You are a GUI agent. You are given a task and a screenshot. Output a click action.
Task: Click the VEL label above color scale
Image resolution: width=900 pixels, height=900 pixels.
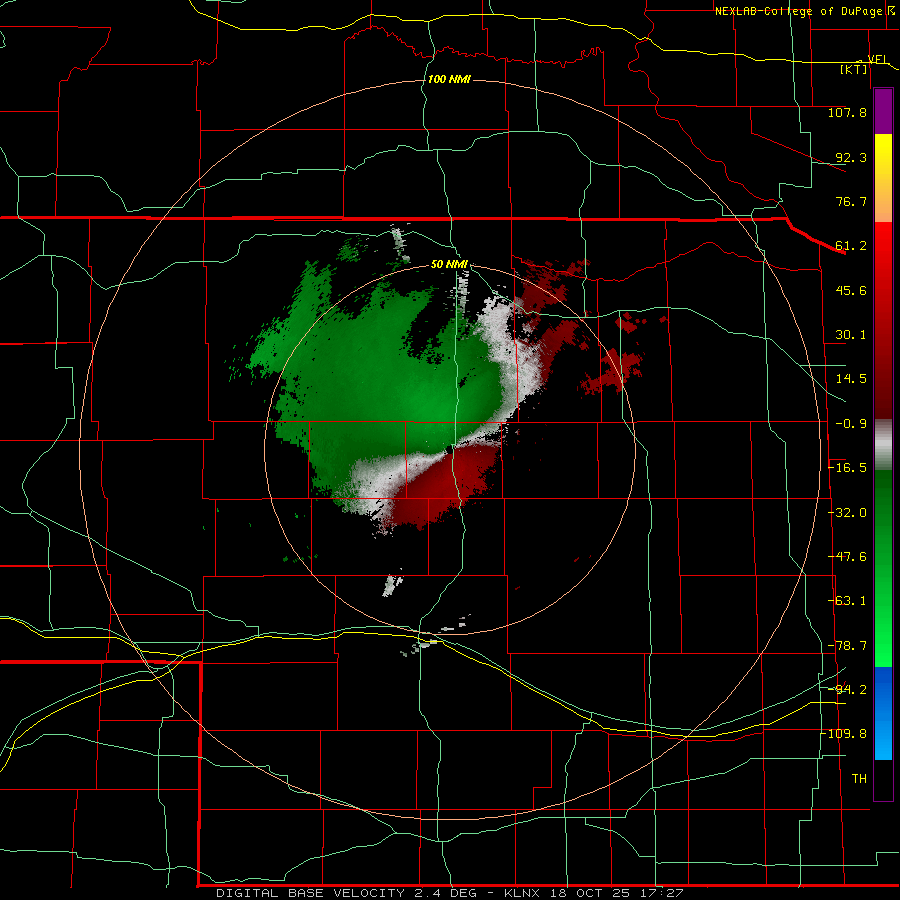point(876,59)
